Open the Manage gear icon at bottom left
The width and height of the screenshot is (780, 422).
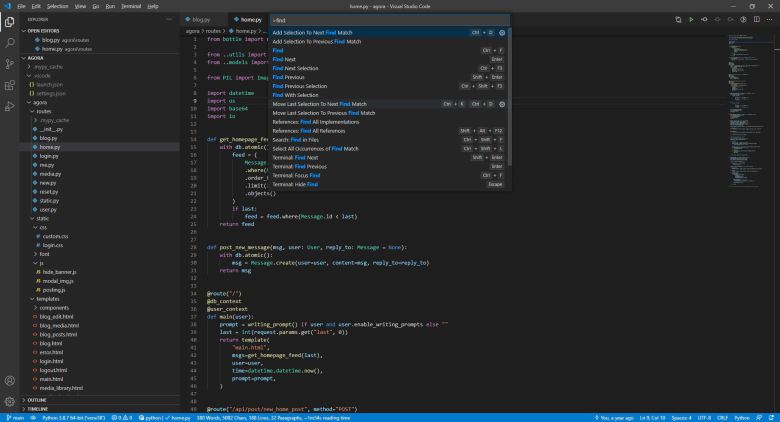[10, 402]
